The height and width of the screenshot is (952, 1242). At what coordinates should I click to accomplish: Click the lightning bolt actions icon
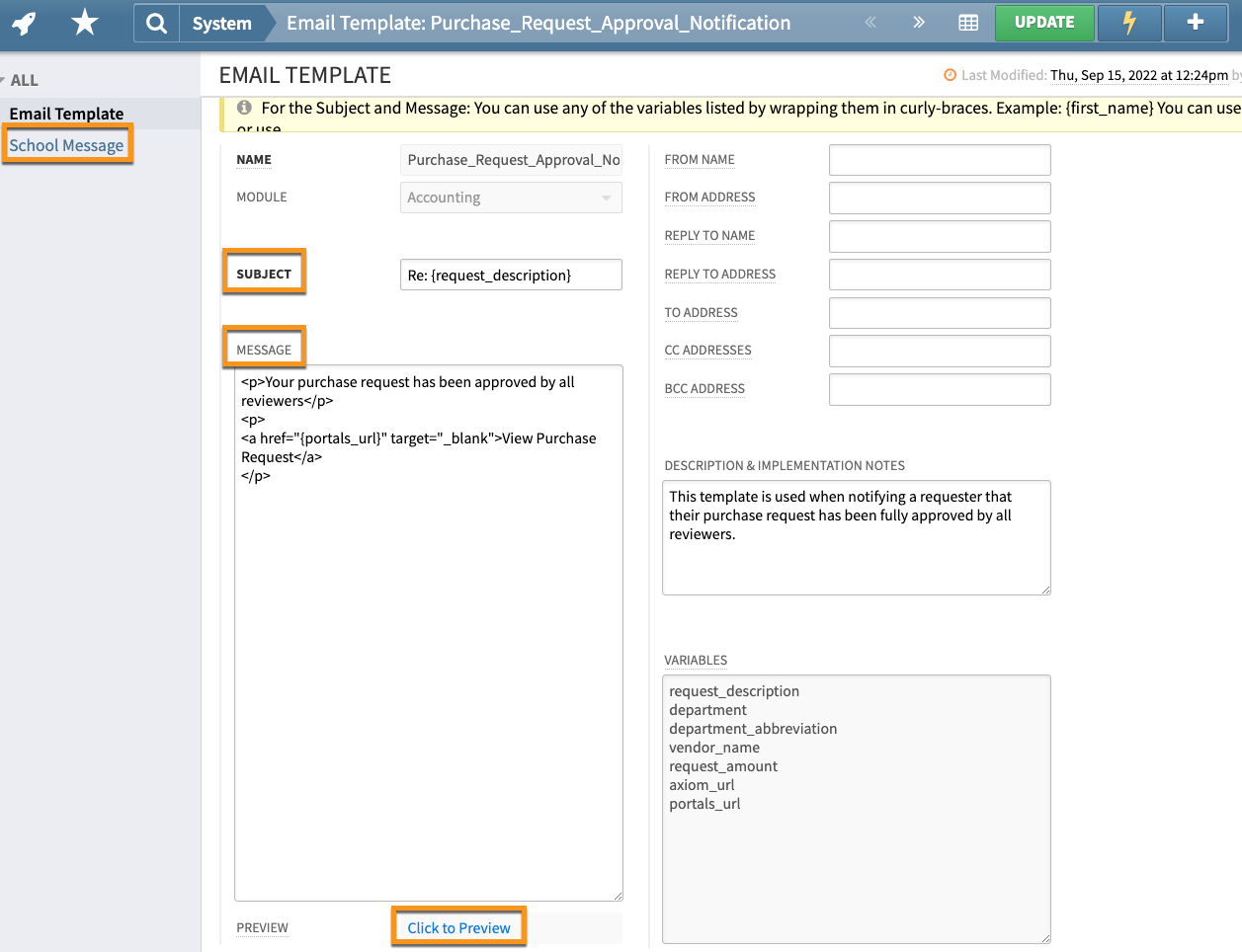(x=1128, y=23)
